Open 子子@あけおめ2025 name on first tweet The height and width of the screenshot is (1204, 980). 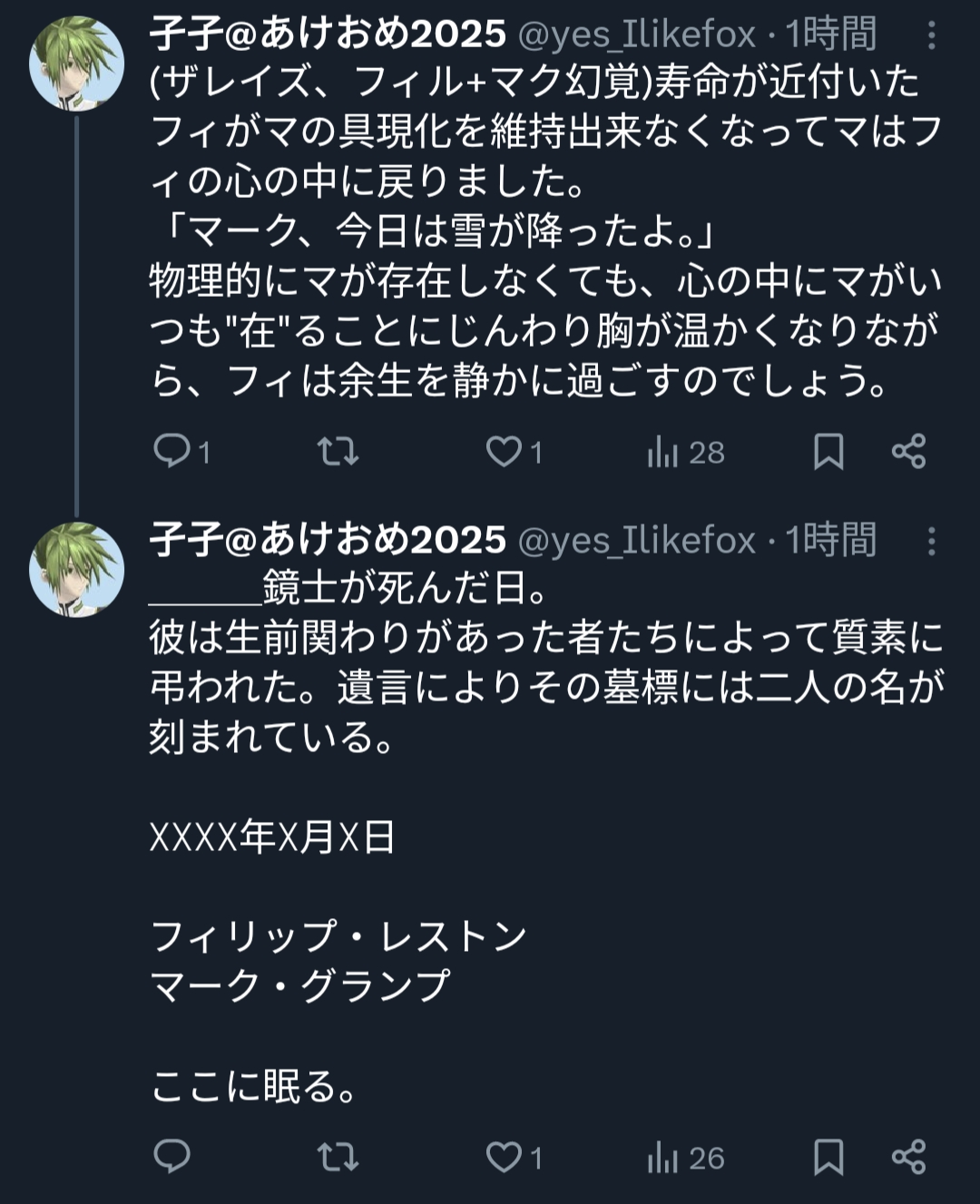[x=328, y=34]
